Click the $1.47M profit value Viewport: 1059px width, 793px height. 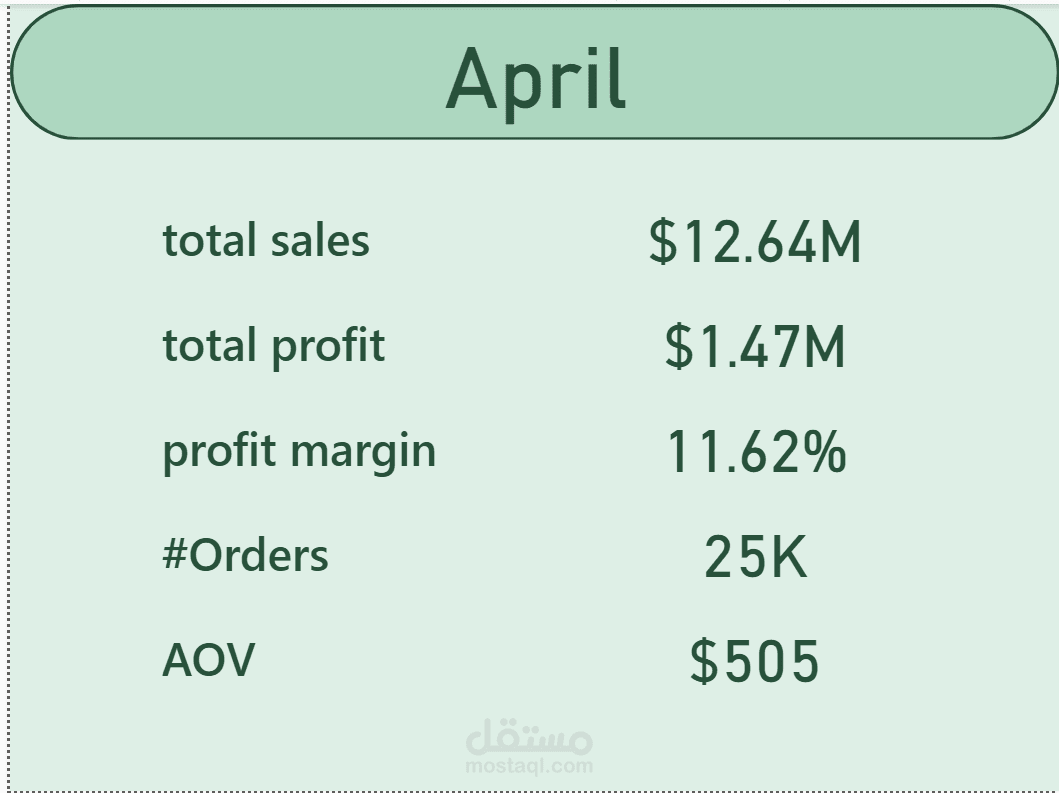point(754,347)
